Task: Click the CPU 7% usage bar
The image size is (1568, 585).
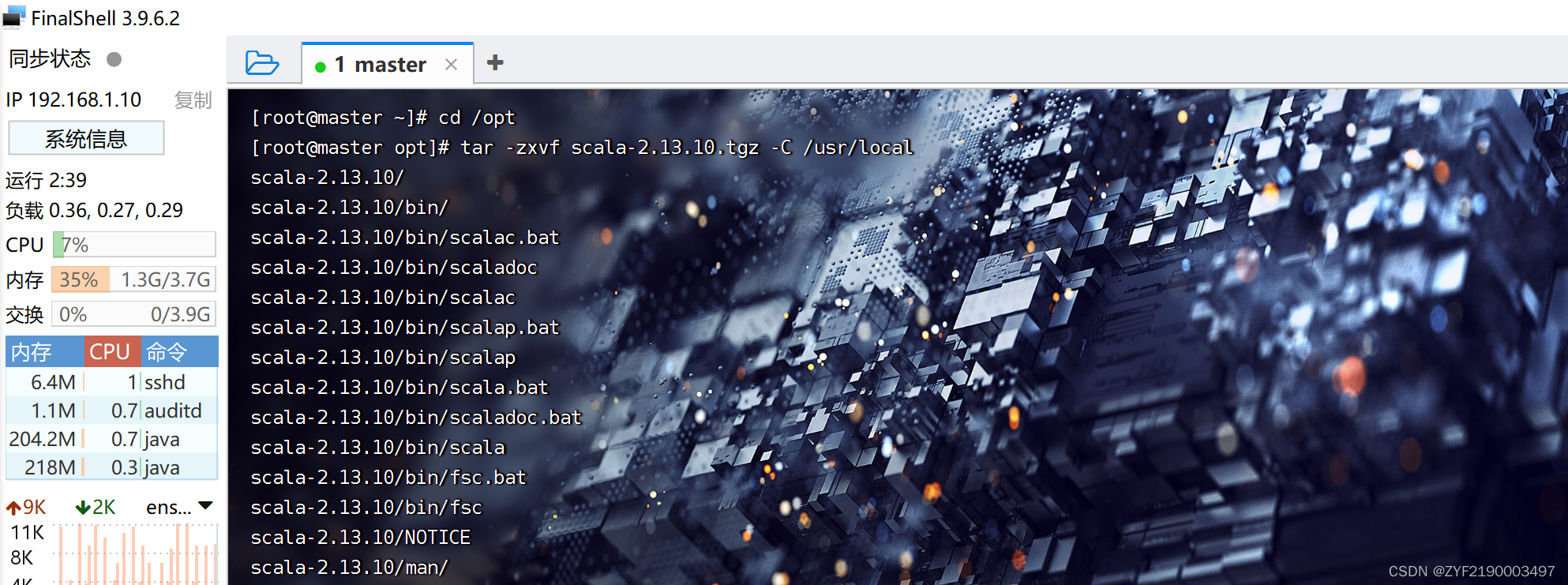Action: (134, 245)
